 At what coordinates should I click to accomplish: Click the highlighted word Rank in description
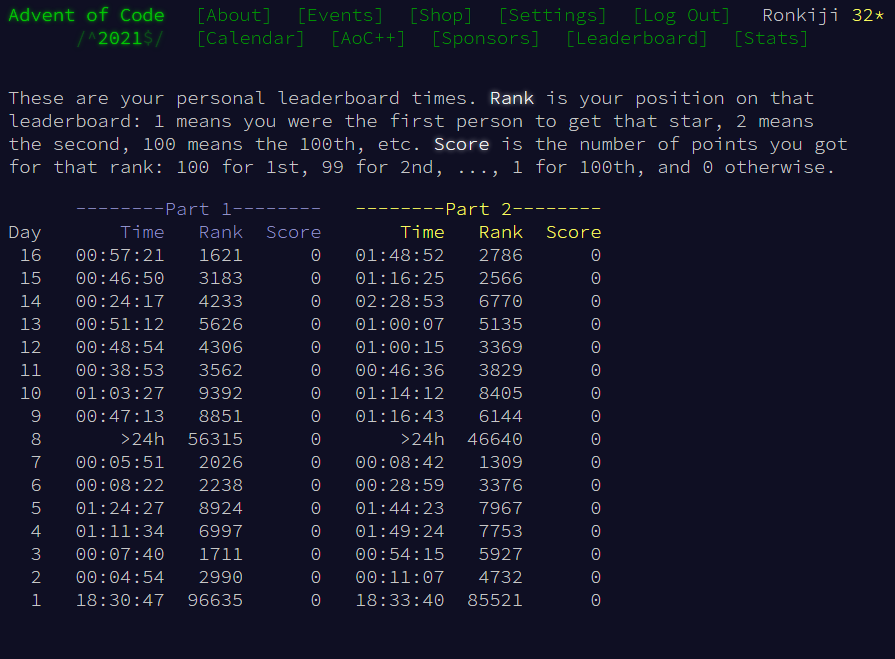[511, 98]
